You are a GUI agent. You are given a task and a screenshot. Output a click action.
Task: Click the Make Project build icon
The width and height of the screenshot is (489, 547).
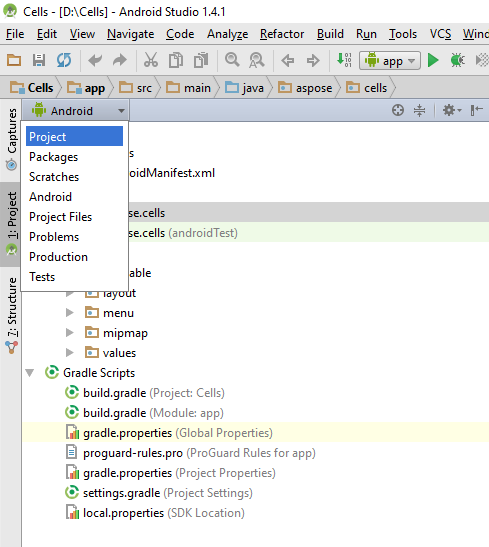(x=344, y=60)
